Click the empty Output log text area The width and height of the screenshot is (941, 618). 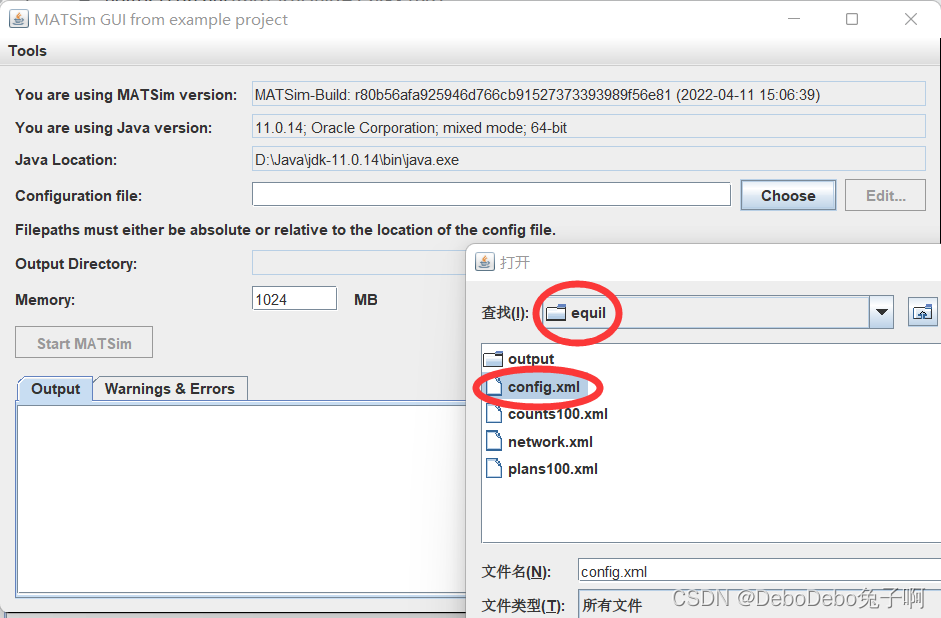click(x=242, y=499)
